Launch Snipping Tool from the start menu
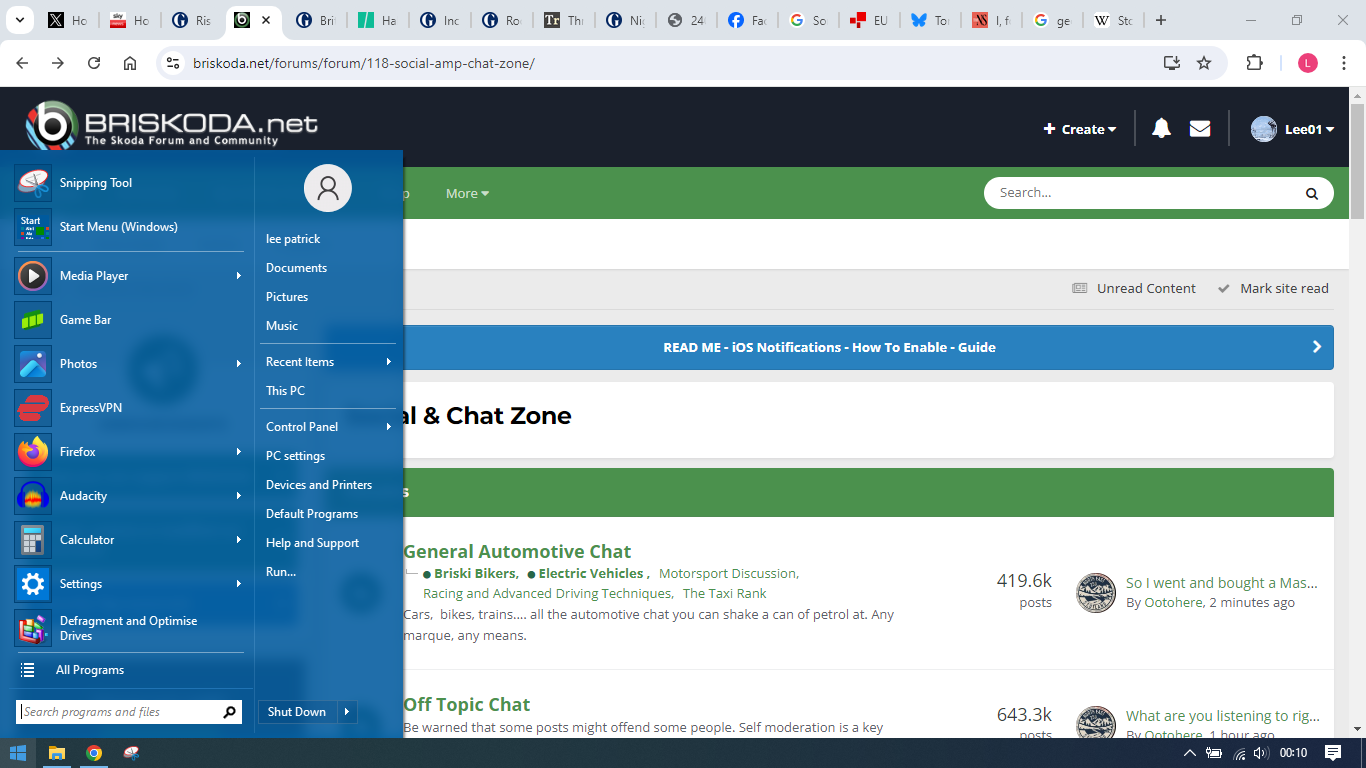This screenshot has width=1366, height=768. 95,183
